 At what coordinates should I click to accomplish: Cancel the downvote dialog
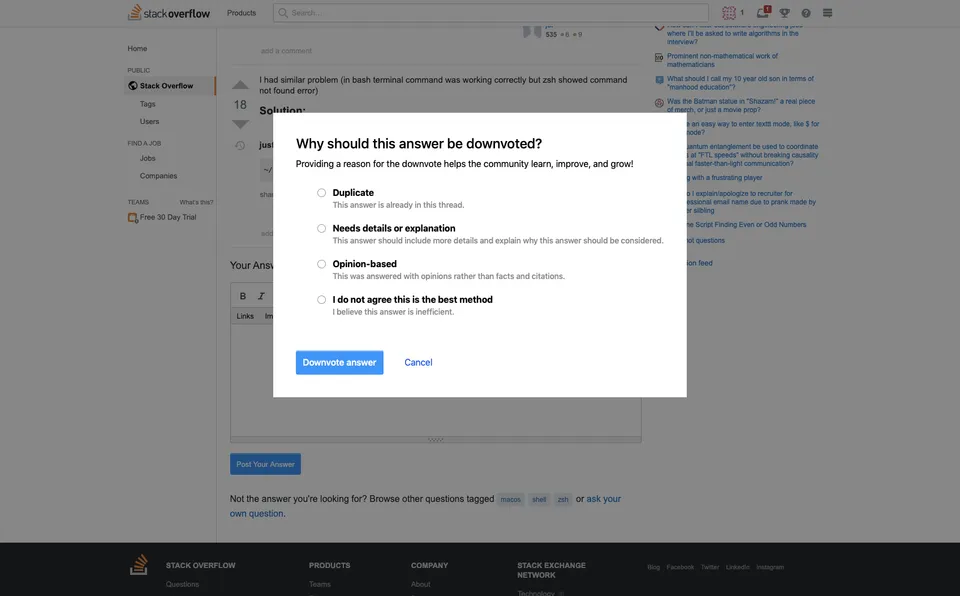(x=418, y=363)
